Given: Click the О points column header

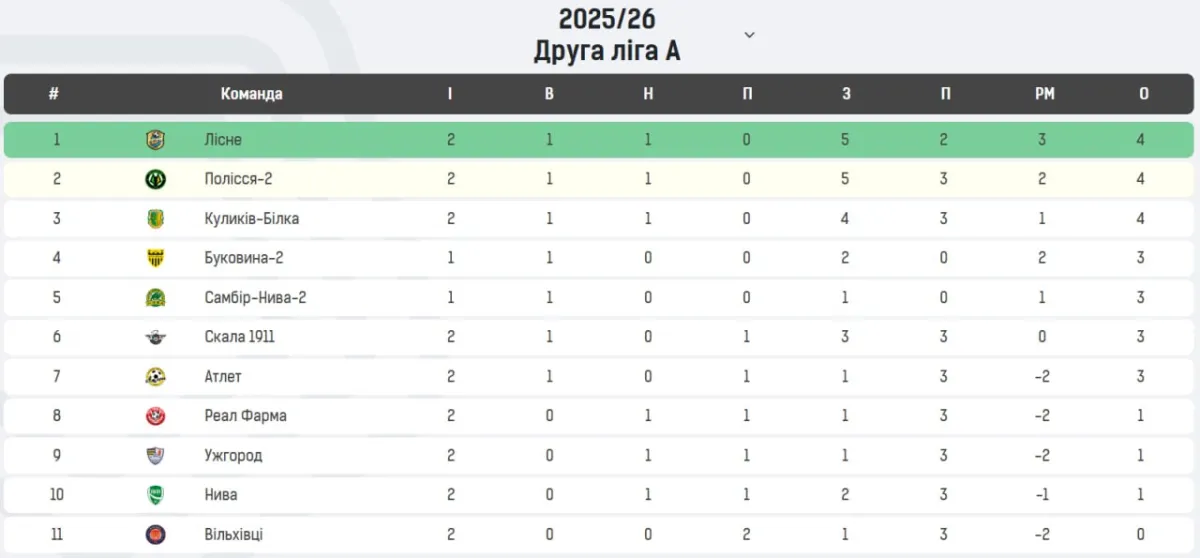Looking at the screenshot, I should 1143,94.
